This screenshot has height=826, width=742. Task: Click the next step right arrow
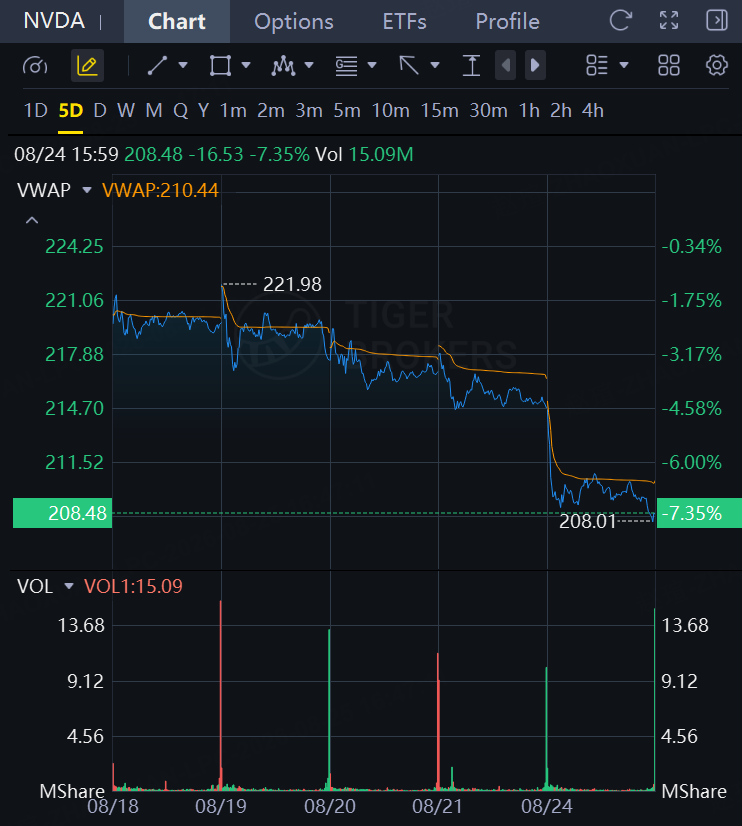pyautogui.click(x=535, y=65)
